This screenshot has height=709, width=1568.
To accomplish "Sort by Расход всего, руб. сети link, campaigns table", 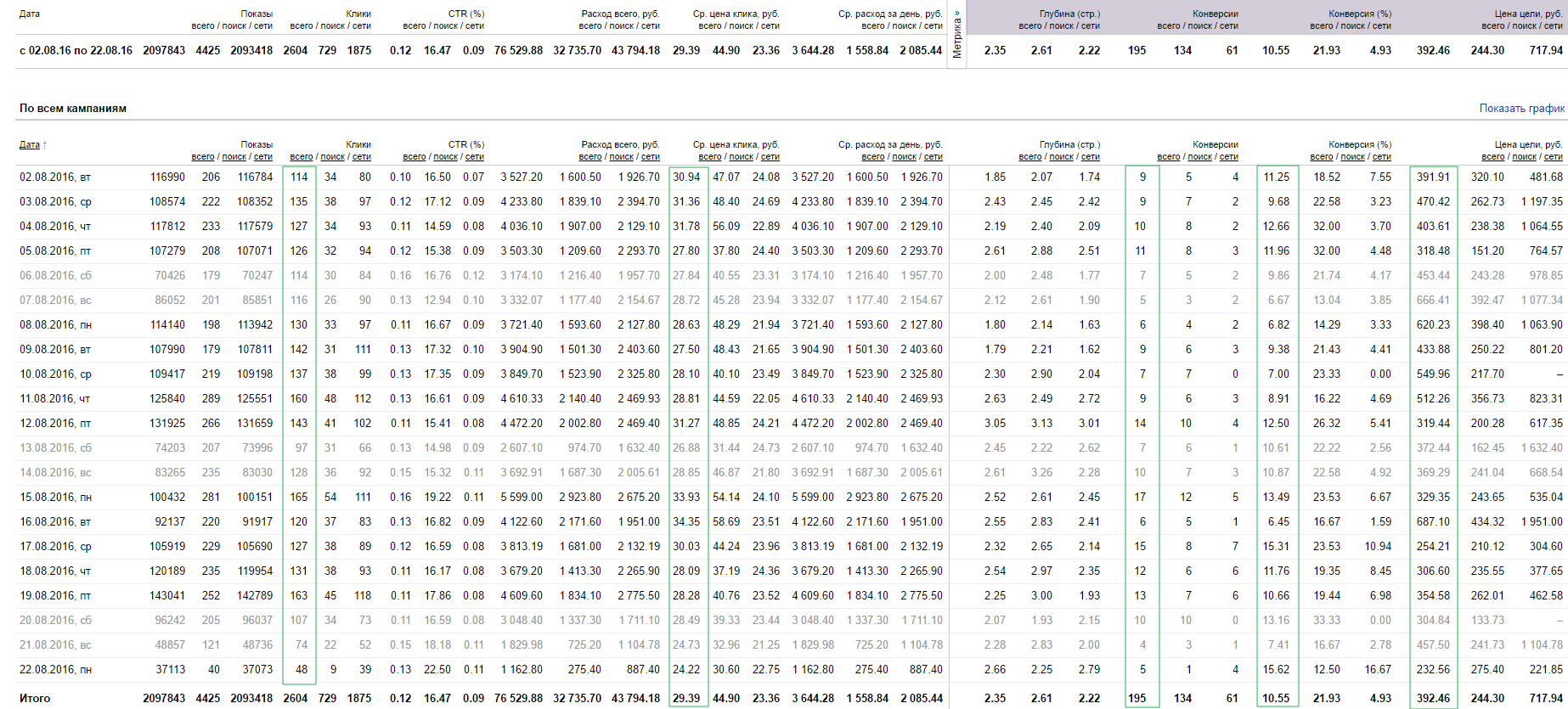I will (651, 157).
